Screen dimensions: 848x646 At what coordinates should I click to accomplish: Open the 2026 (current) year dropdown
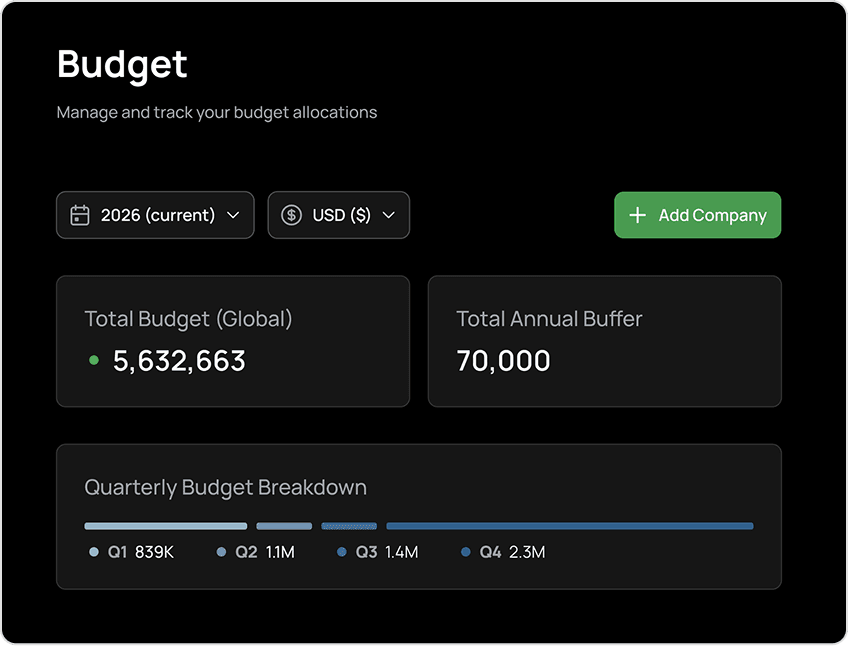point(155,214)
